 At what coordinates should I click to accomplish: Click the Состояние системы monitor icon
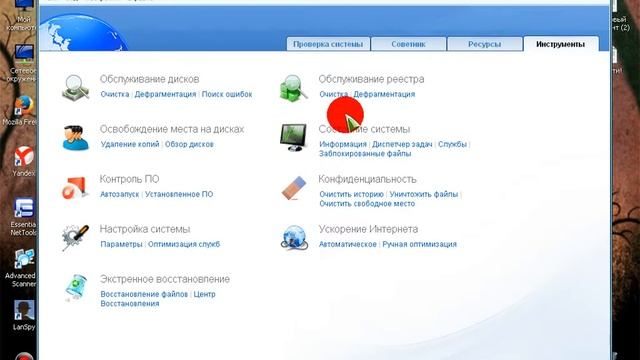(293, 138)
